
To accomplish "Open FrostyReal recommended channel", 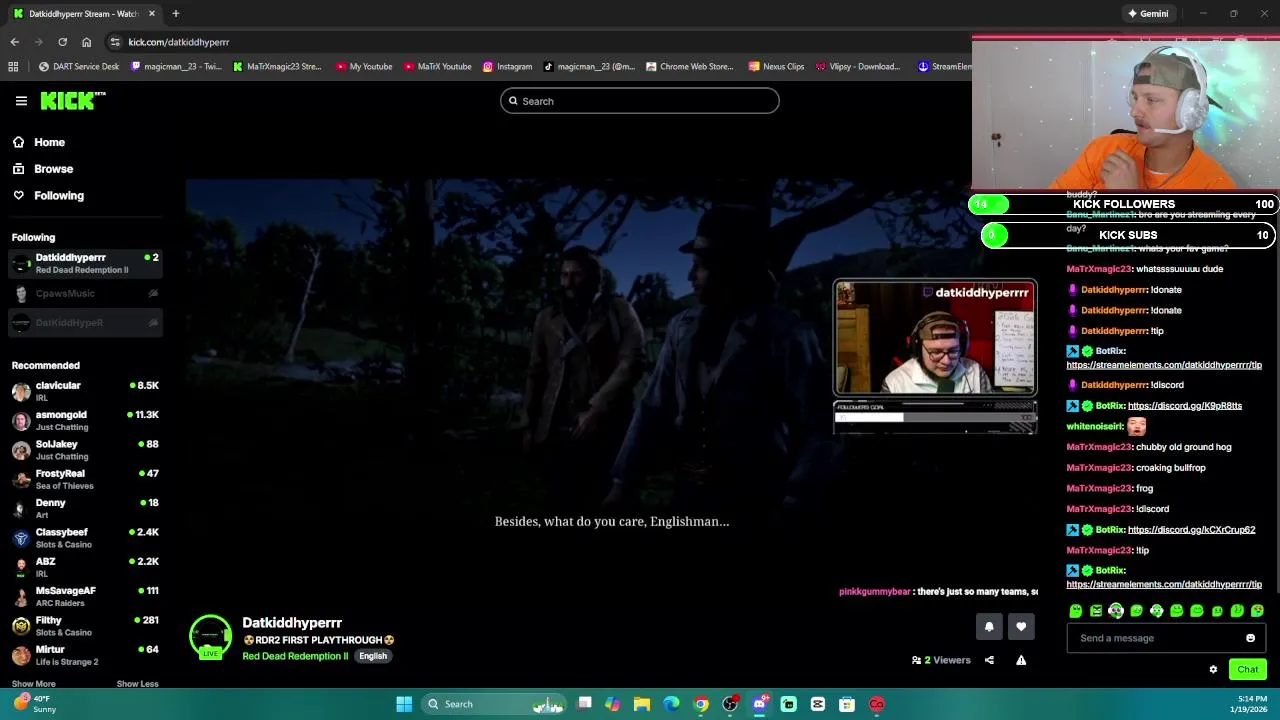I will tap(85, 479).
